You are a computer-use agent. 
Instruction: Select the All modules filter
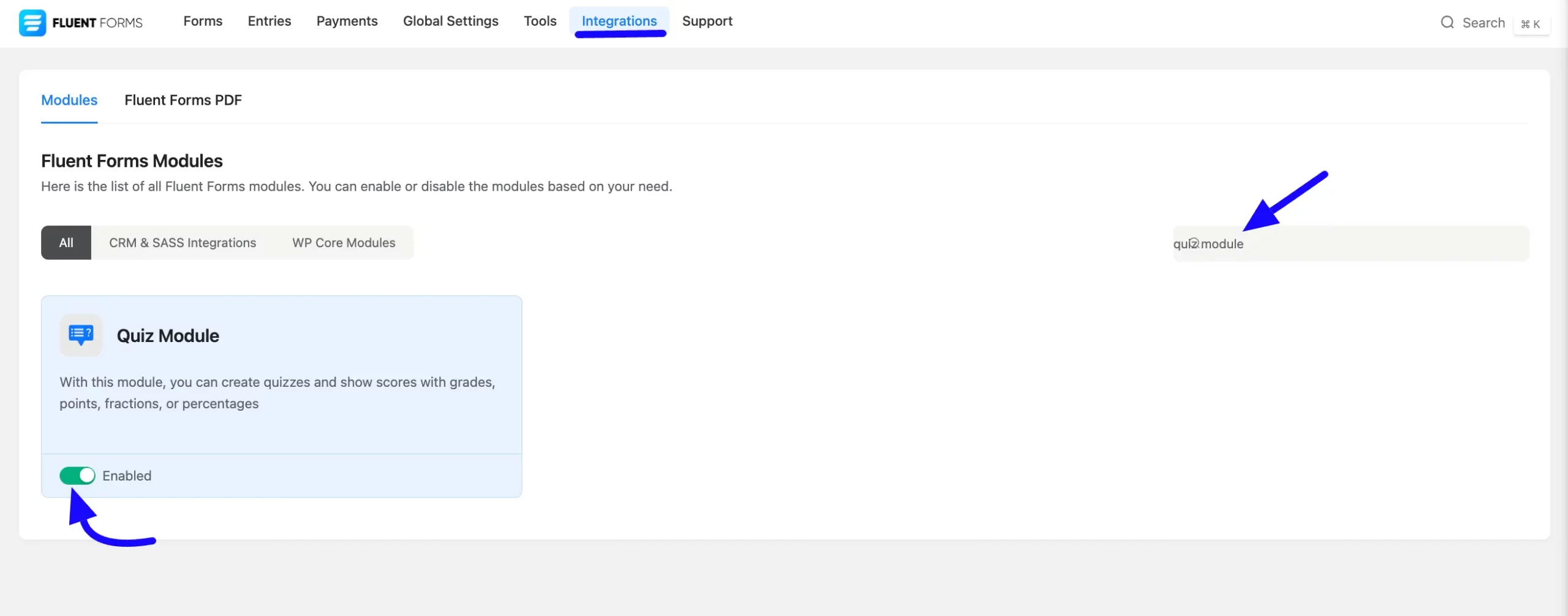[66, 243]
